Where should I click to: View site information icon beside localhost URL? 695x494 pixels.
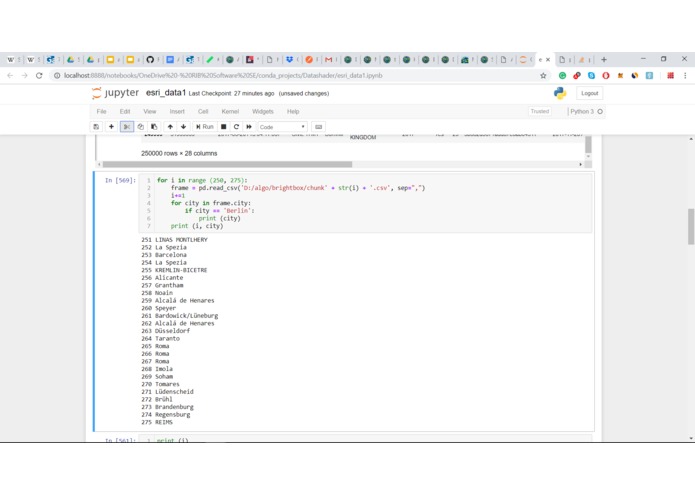[x=57, y=76]
